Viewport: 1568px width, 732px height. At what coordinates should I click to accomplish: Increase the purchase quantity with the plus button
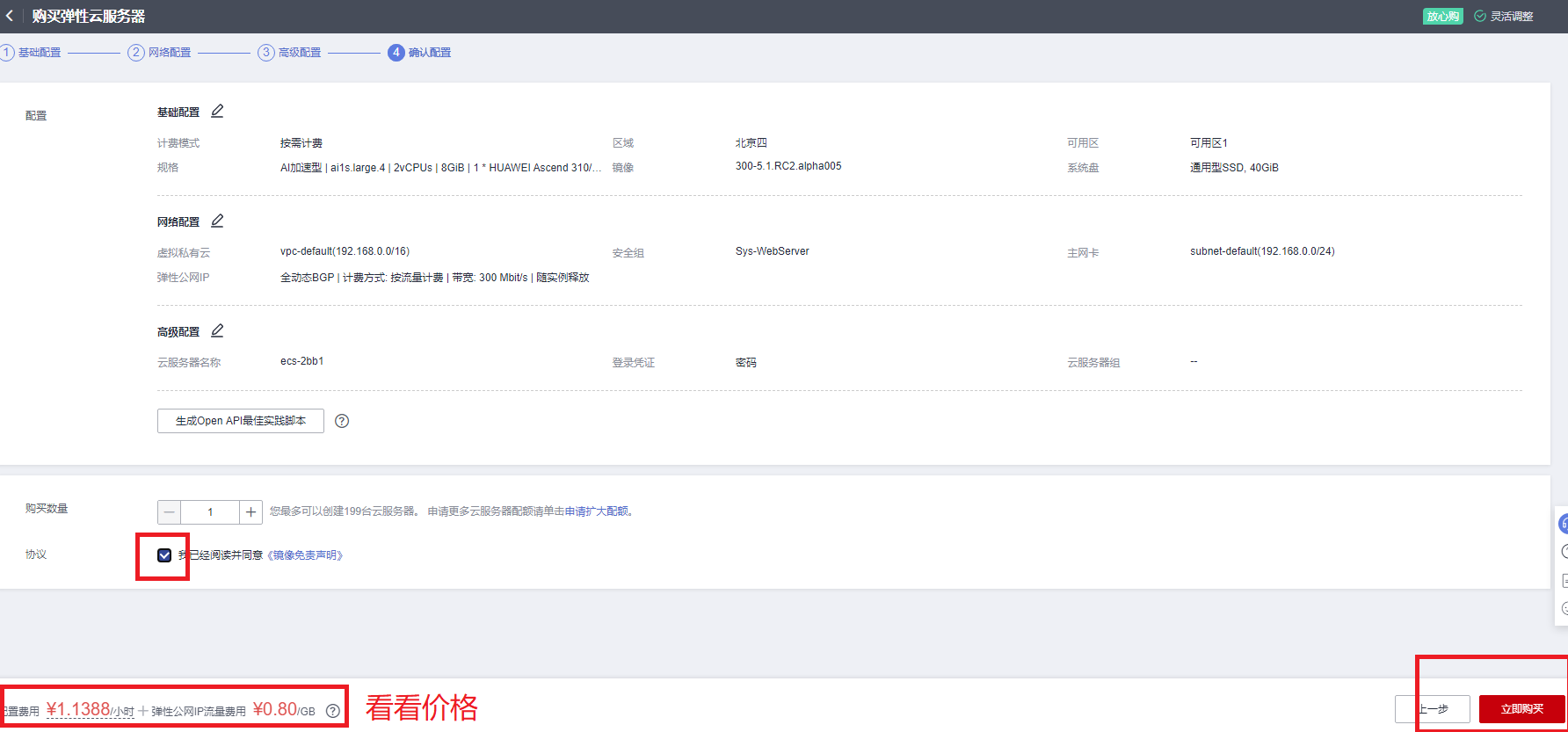tap(250, 511)
